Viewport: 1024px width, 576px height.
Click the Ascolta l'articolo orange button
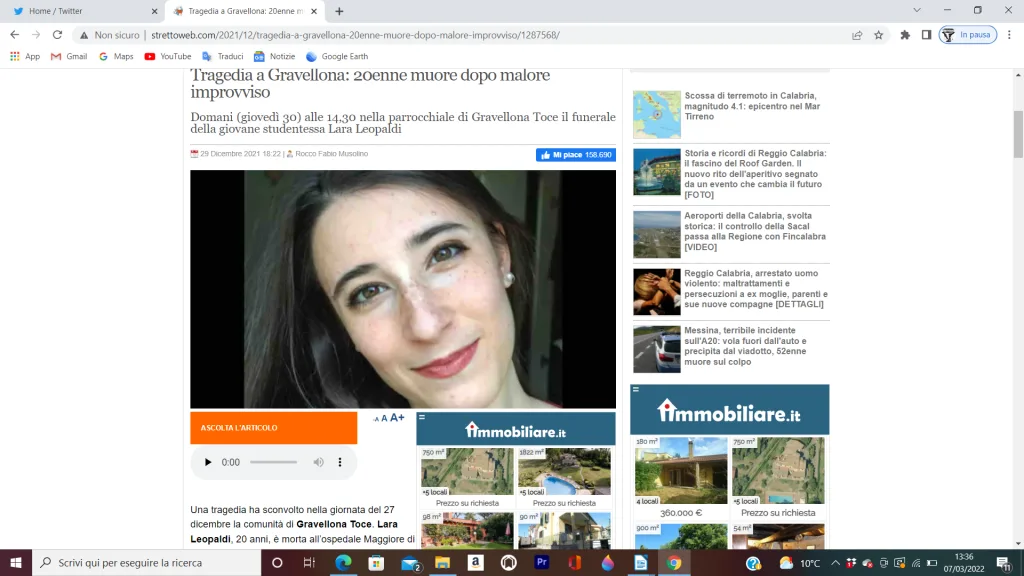point(274,428)
